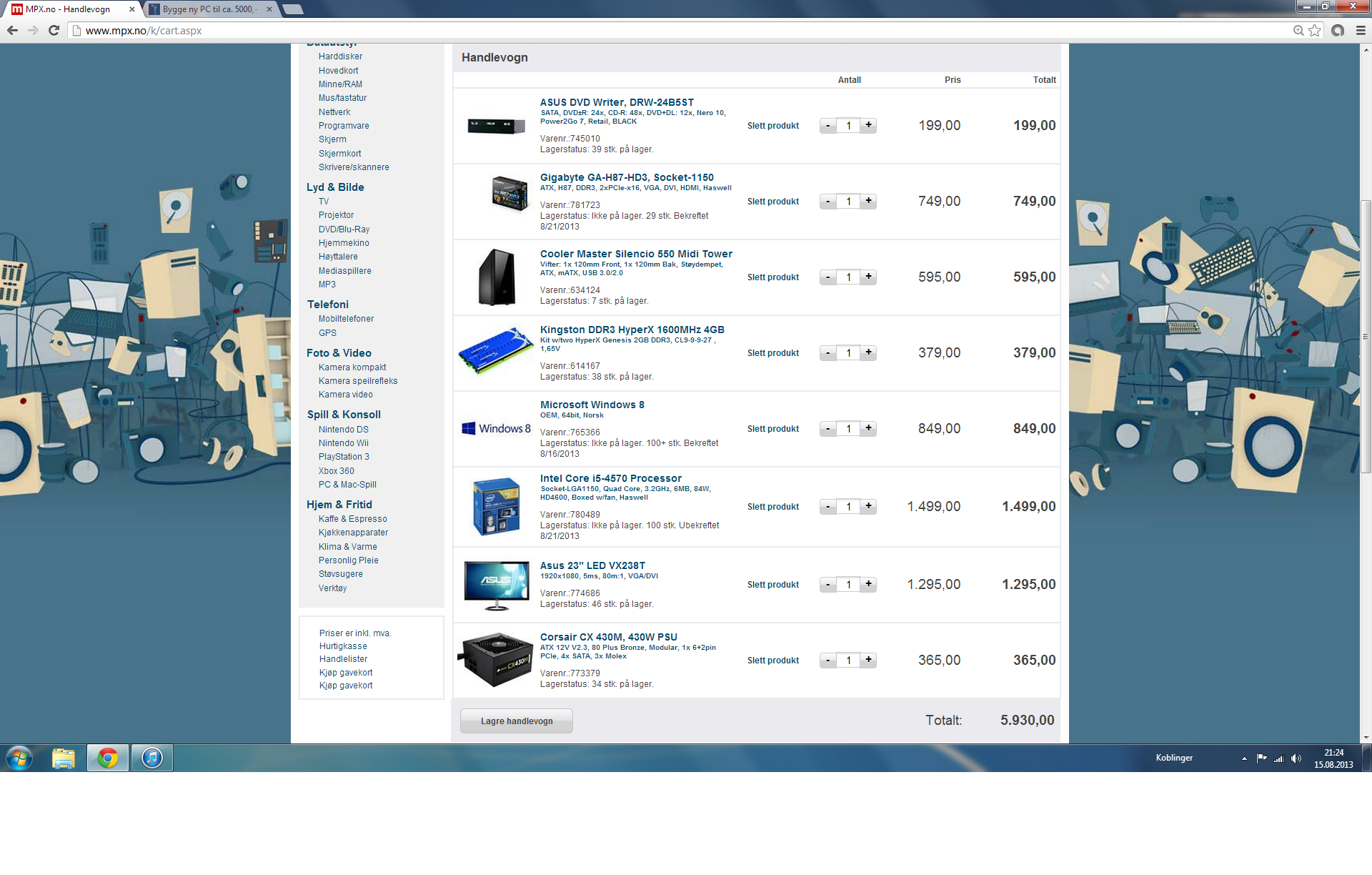
Task: Remove Windows 8 with Slett produkt
Action: click(773, 429)
